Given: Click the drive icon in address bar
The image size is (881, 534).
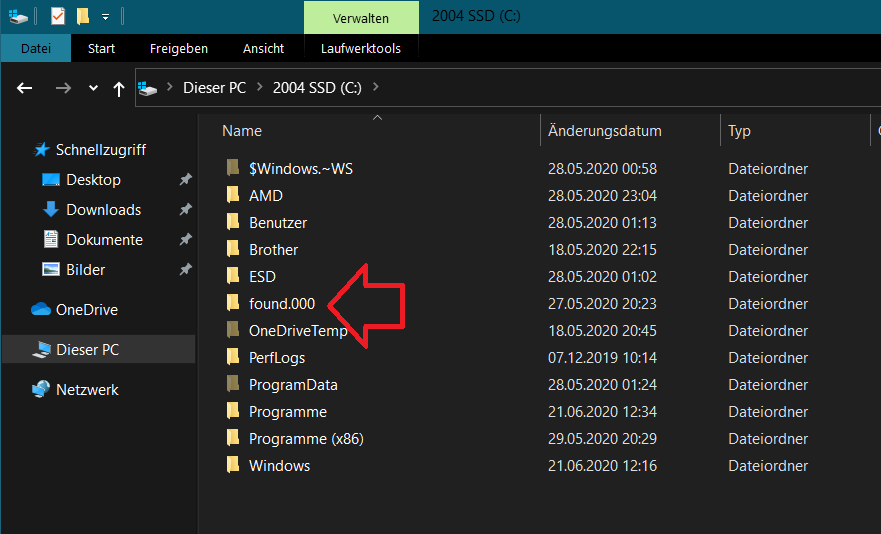Looking at the screenshot, I should click(148, 88).
